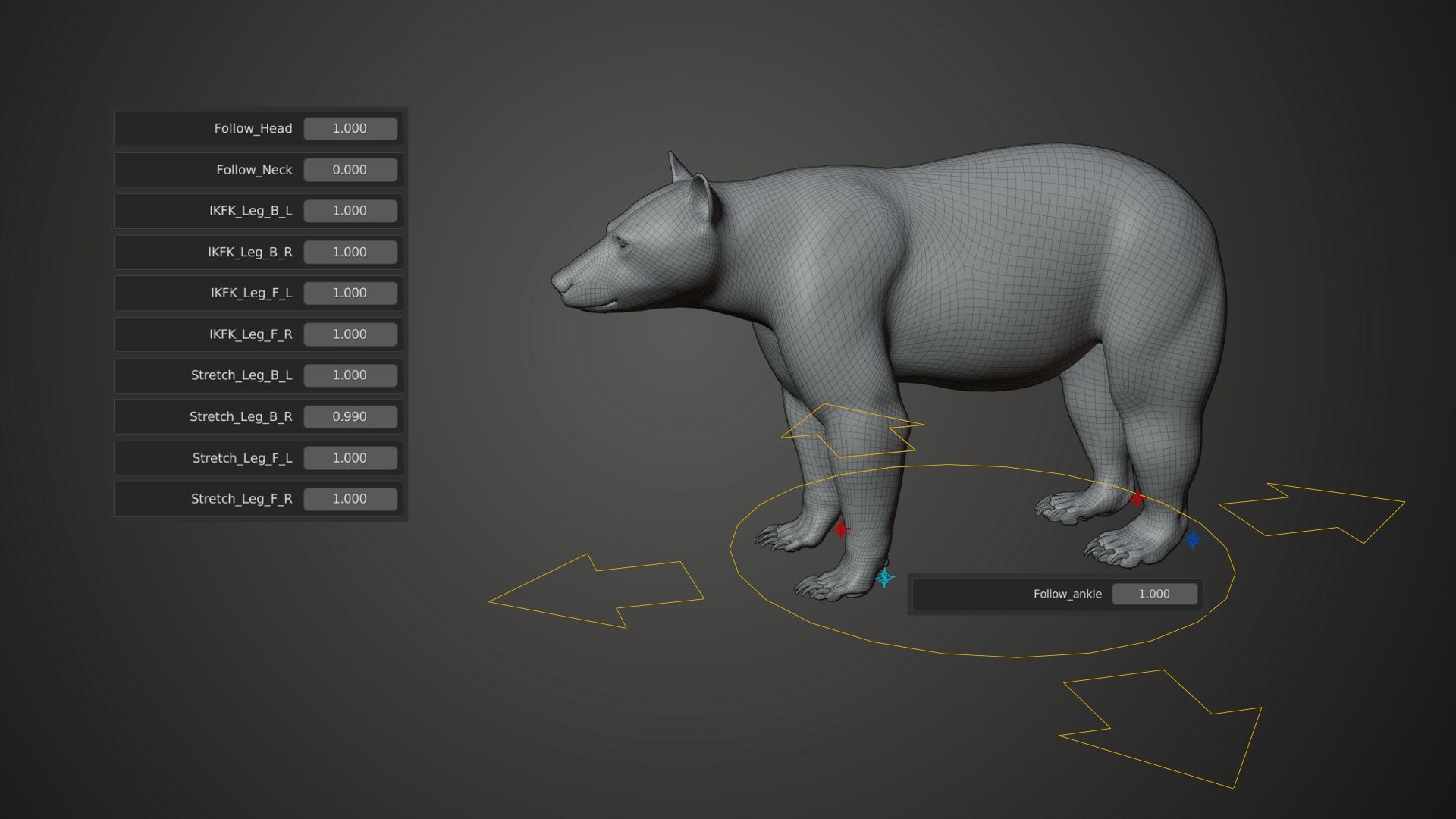1456x819 pixels.
Task: Click the Follow_ankle value field
Action: (x=1154, y=594)
